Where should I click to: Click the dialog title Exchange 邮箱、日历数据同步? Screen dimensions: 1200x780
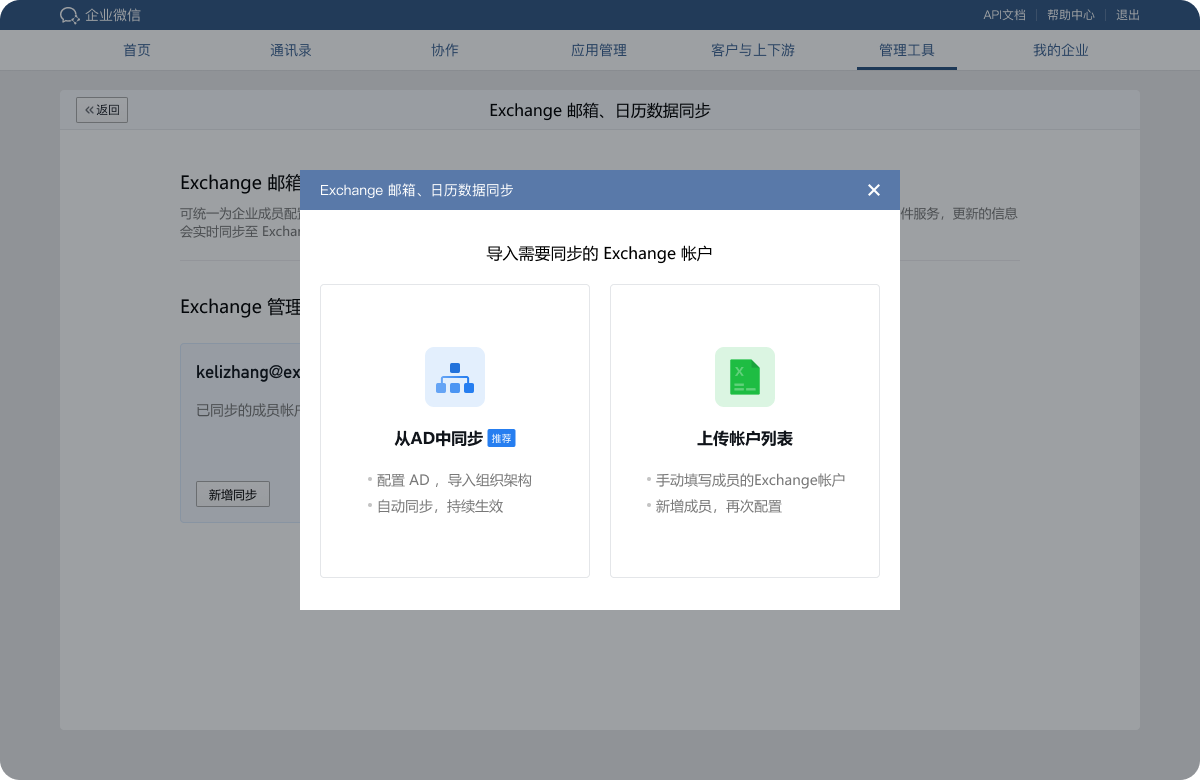[x=417, y=190]
